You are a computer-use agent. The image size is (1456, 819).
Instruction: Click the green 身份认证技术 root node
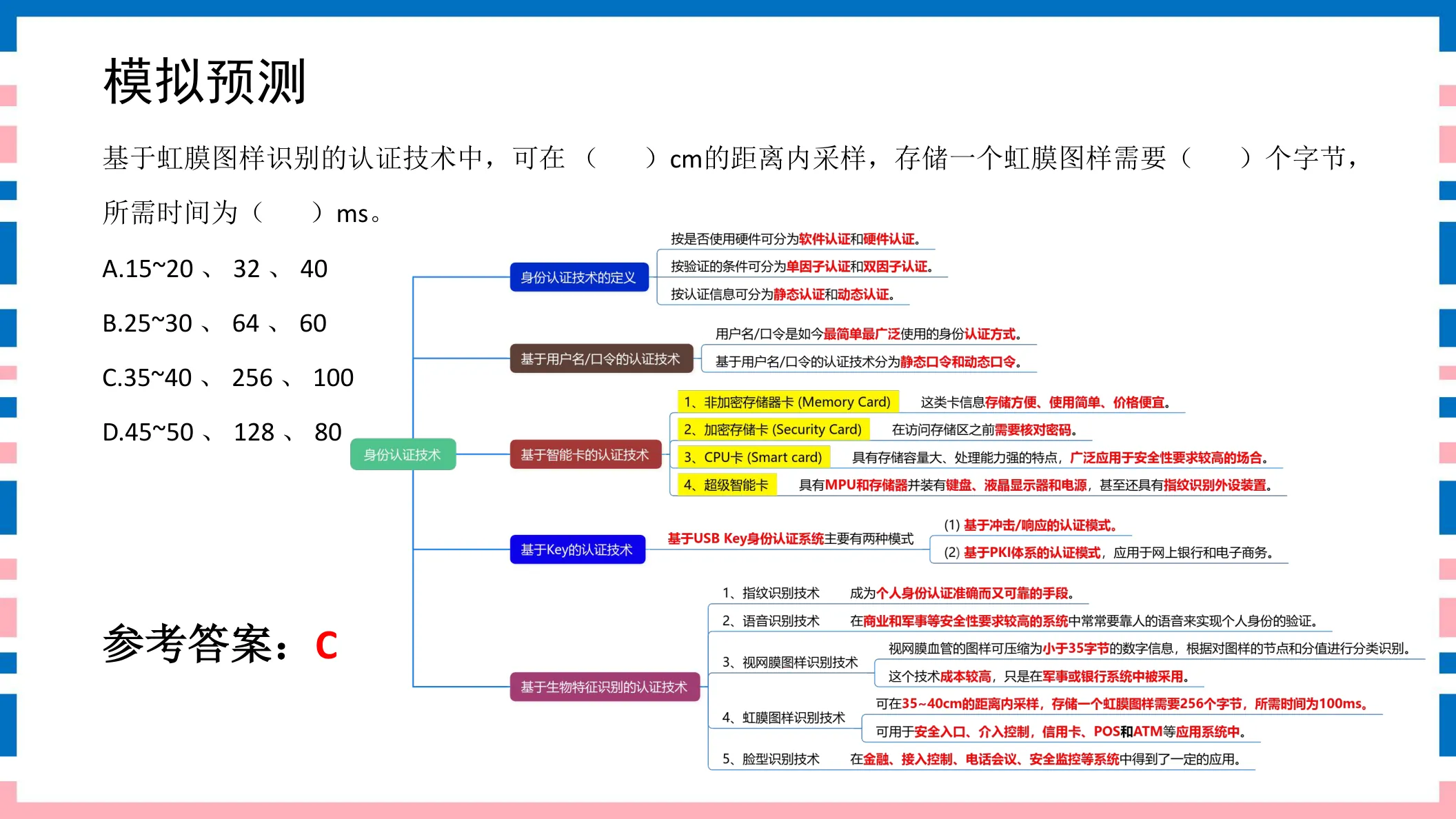pyautogui.click(x=403, y=454)
